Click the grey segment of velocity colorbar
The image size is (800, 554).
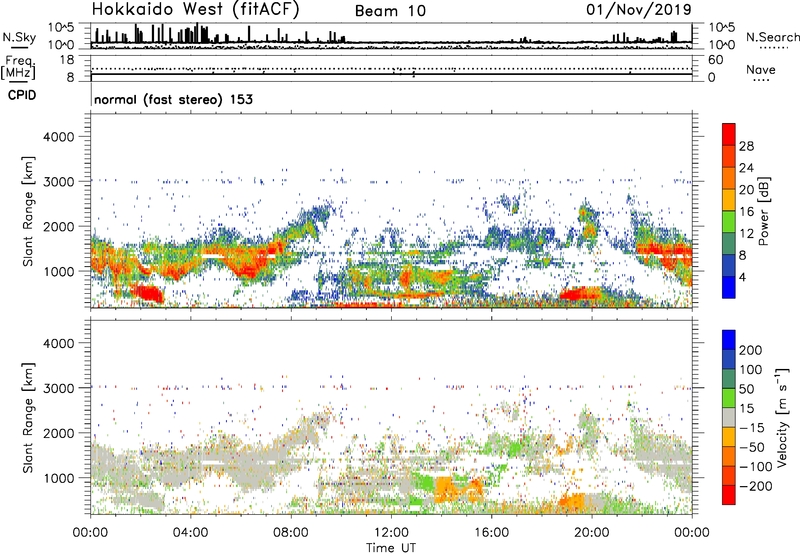click(x=729, y=417)
